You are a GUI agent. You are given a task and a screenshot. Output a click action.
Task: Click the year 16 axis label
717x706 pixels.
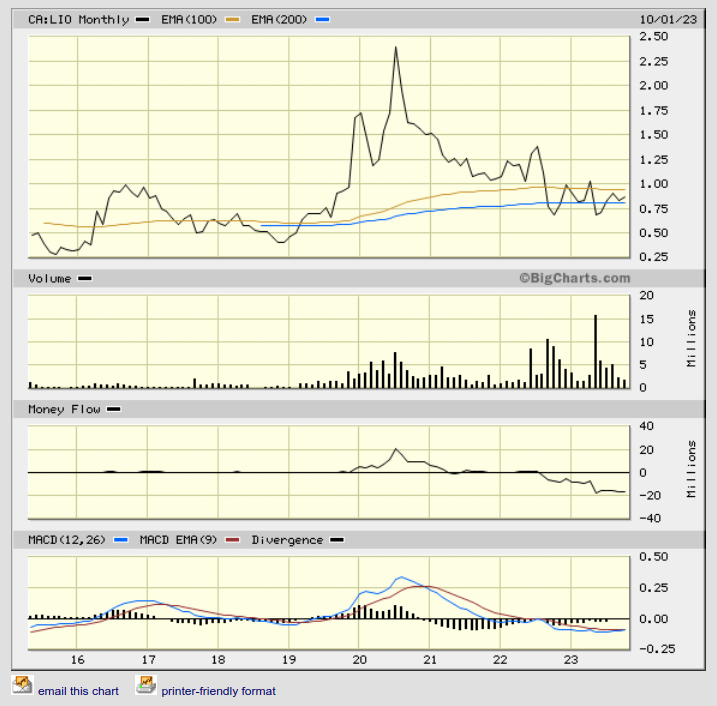pyautogui.click(x=77, y=660)
